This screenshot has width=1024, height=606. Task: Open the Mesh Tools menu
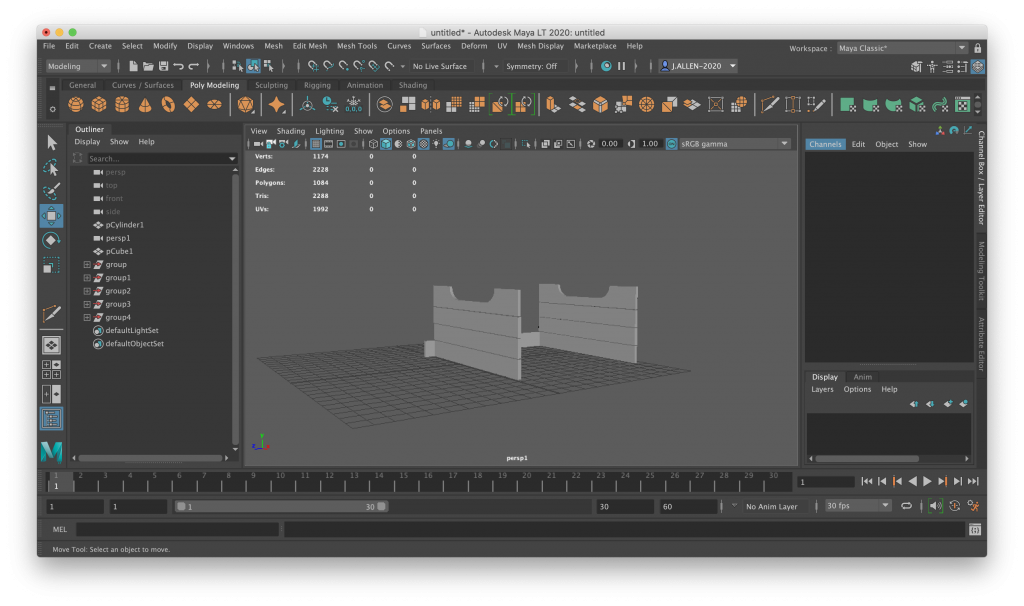[356, 46]
